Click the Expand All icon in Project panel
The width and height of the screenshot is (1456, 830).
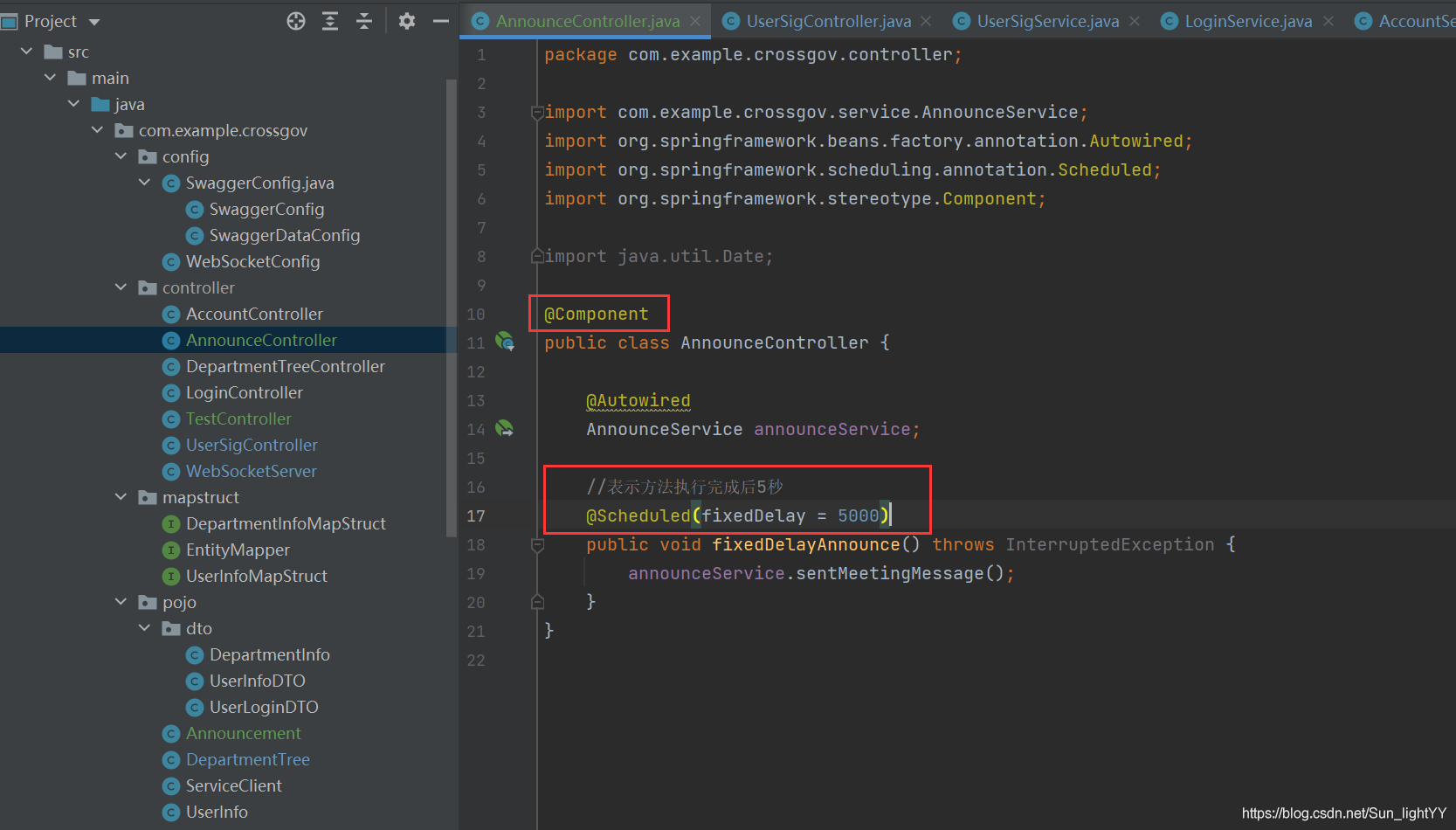coord(330,21)
